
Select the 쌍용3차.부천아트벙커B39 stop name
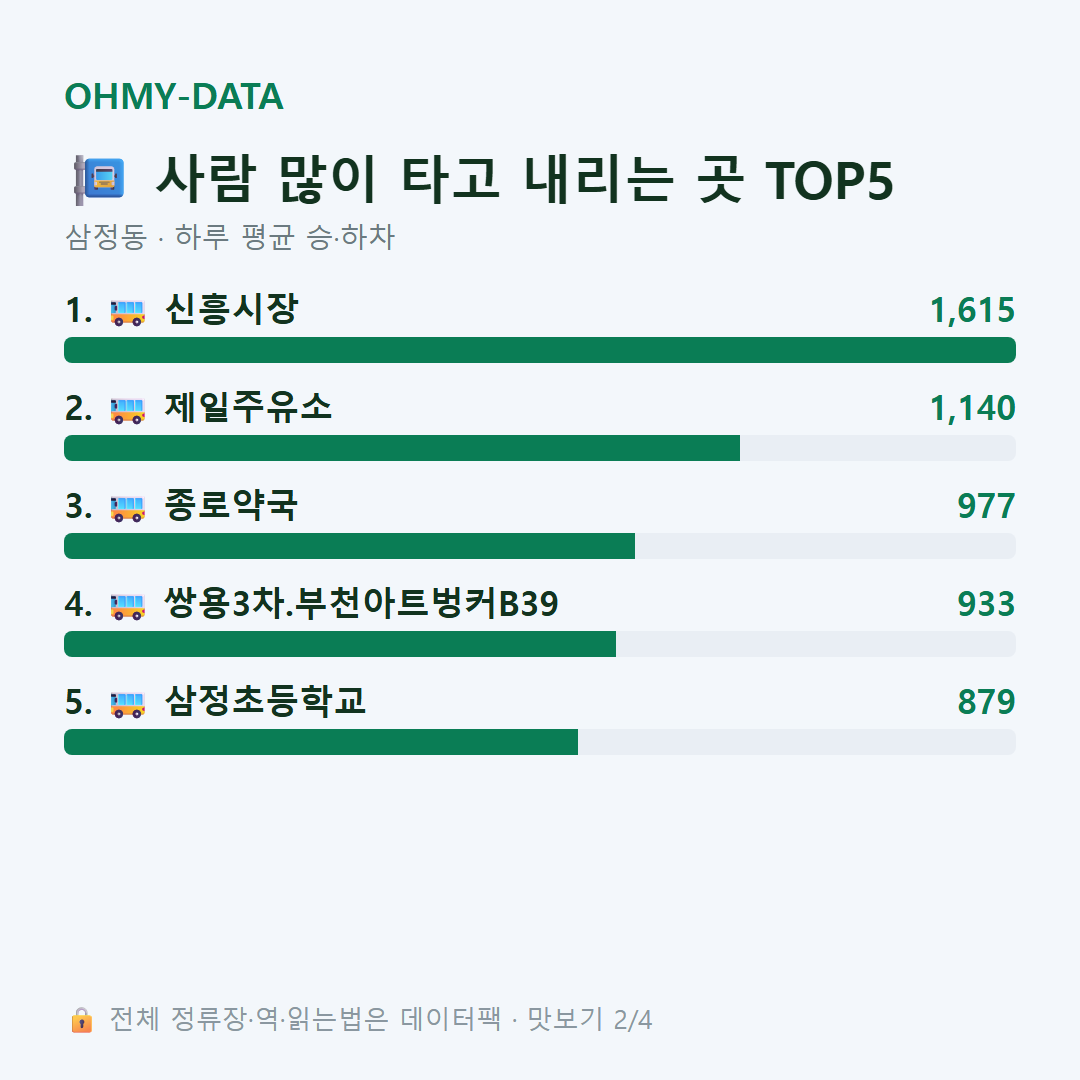(x=361, y=603)
